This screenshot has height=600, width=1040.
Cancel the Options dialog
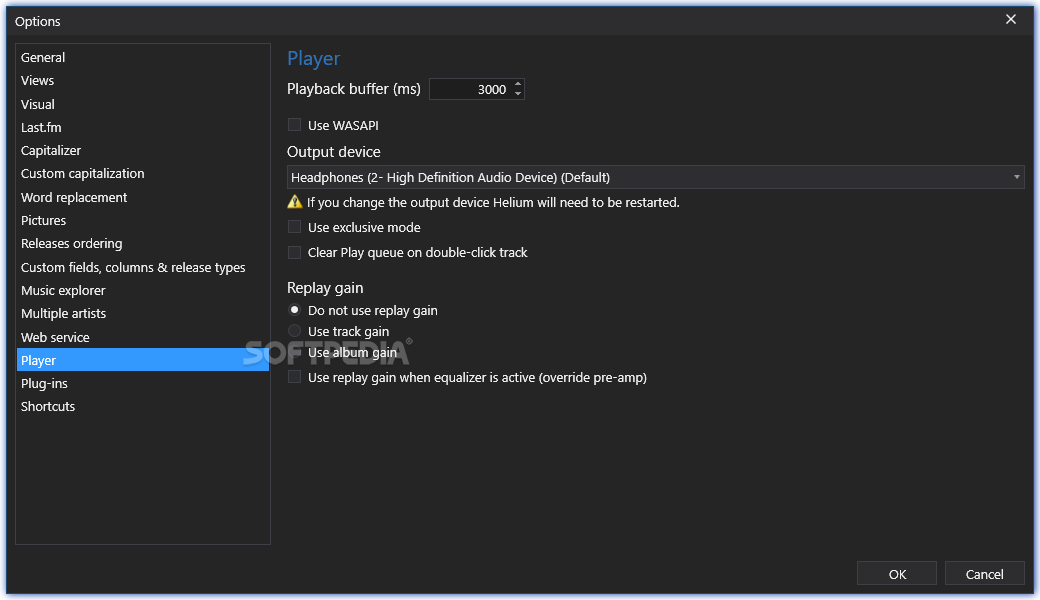(984, 574)
